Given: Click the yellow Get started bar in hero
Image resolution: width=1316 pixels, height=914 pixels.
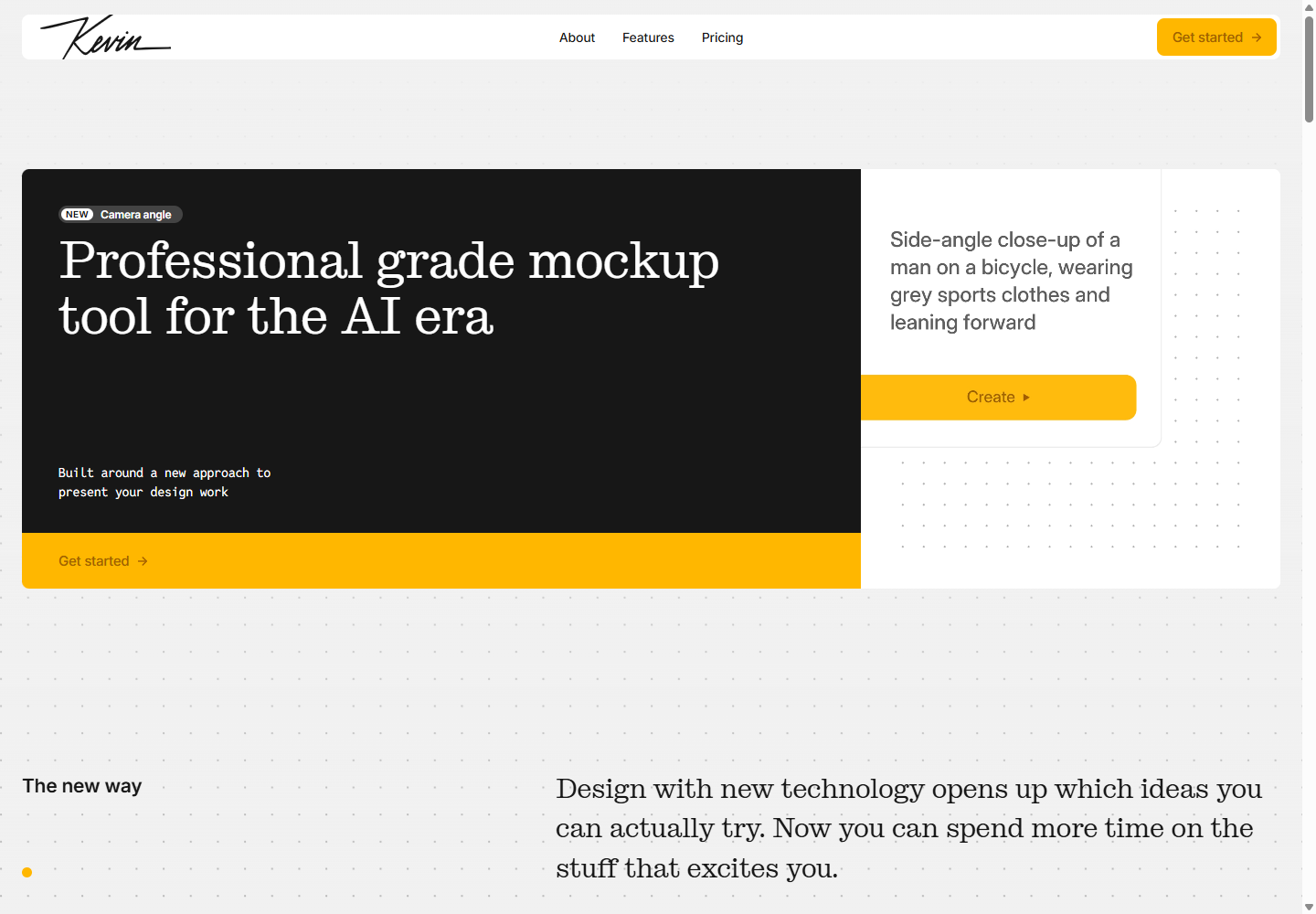Looking at the screenshot, I should (x=441, y=561).
